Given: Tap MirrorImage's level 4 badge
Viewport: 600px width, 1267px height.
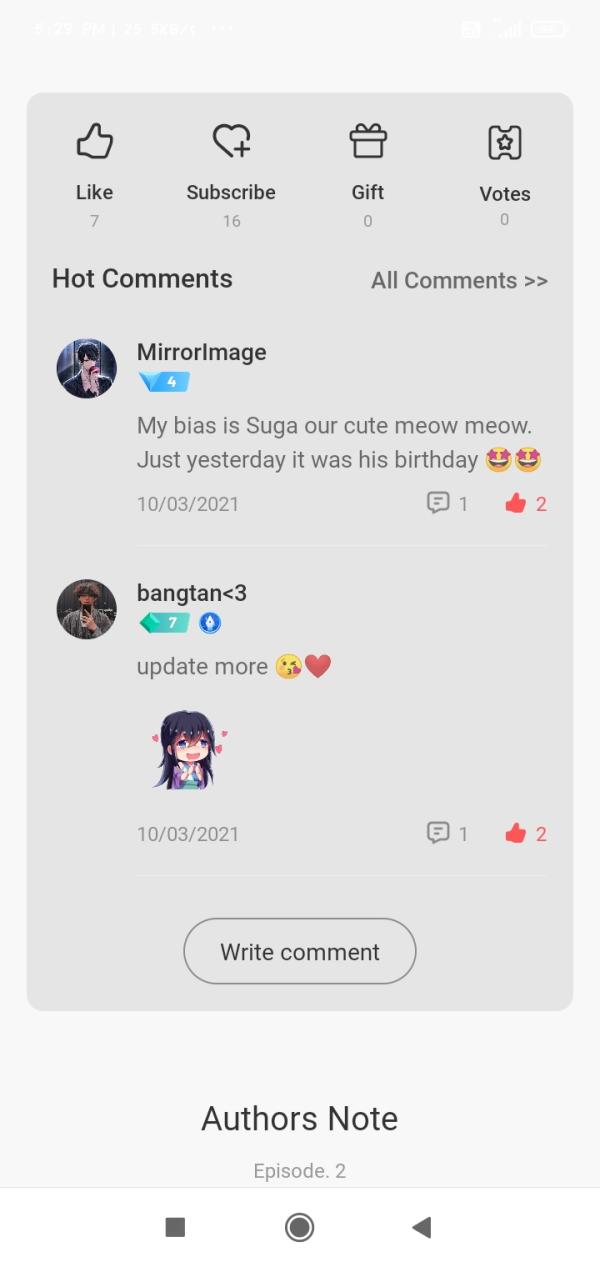Looking at the screenshot, I should 164,382.
